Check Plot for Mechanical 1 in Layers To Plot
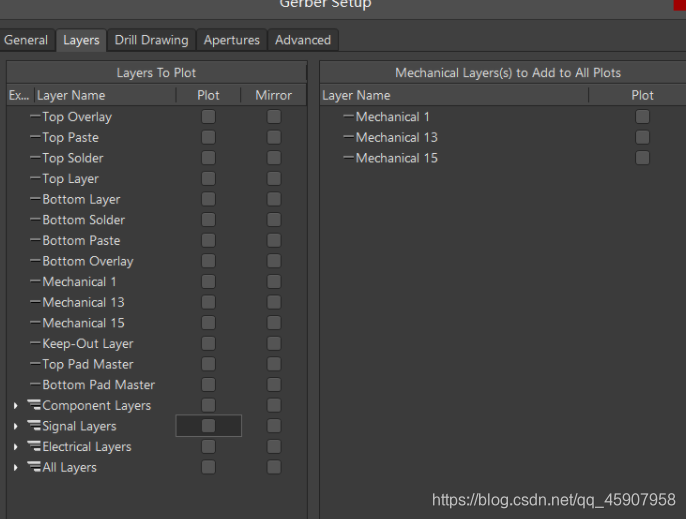This screenshot has height=519, width=686. [x=208, y=281]
